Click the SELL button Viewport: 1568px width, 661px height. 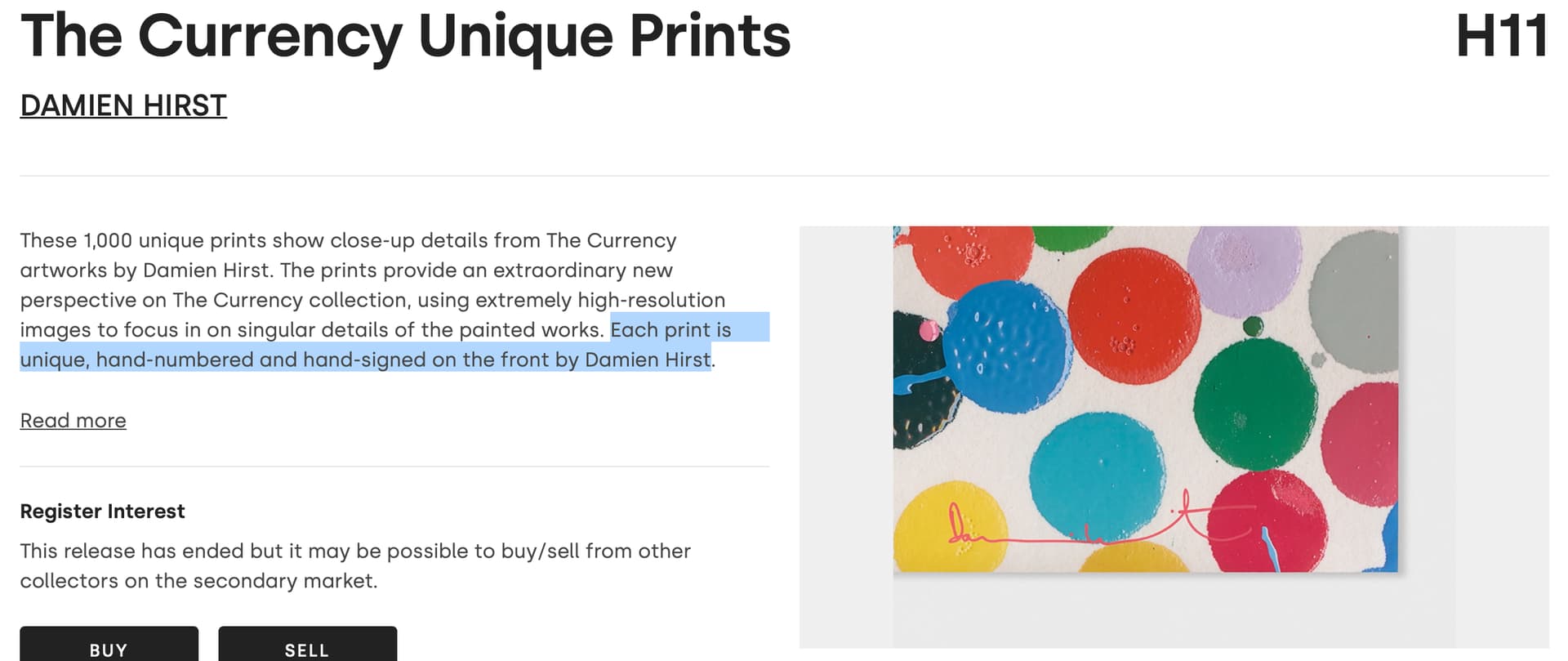[x=307, y=645]
